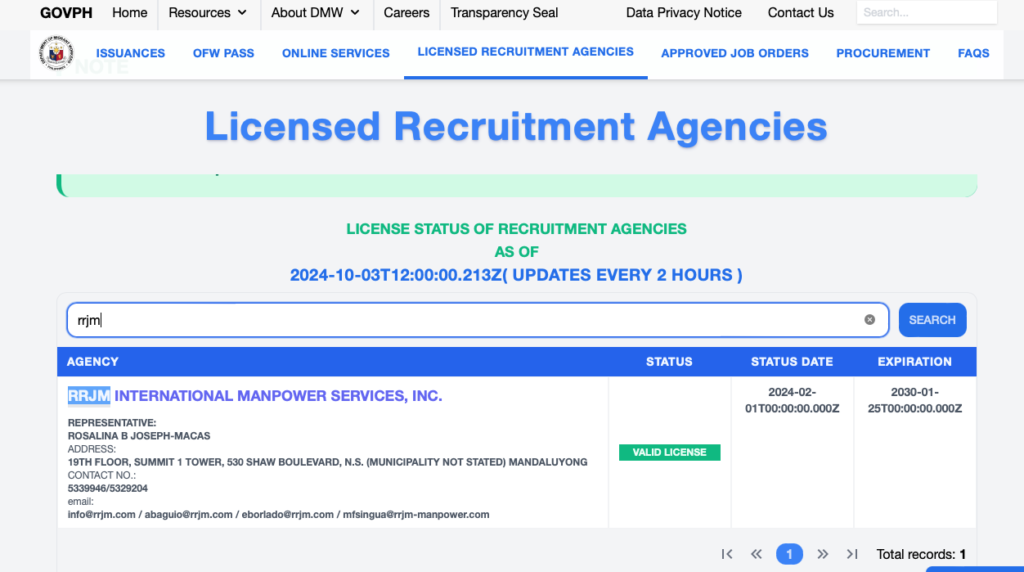Clear the agency search field text
This screenshot has height=572, width=1024.
[x=869, y=320]
